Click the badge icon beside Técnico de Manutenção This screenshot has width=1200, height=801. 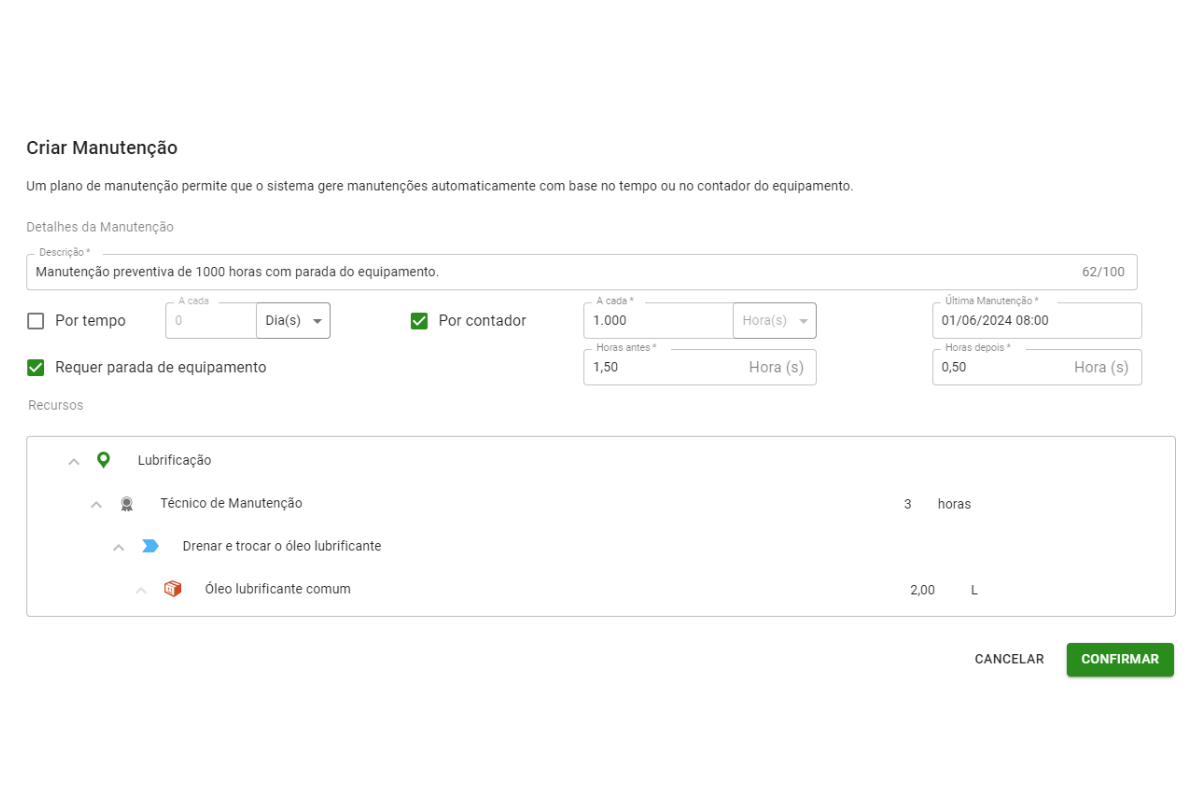pos(126,504)
